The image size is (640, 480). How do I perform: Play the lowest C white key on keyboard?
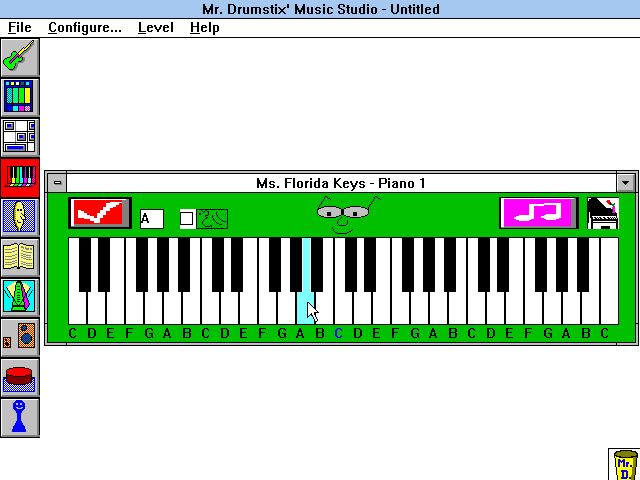pos(77,309)
